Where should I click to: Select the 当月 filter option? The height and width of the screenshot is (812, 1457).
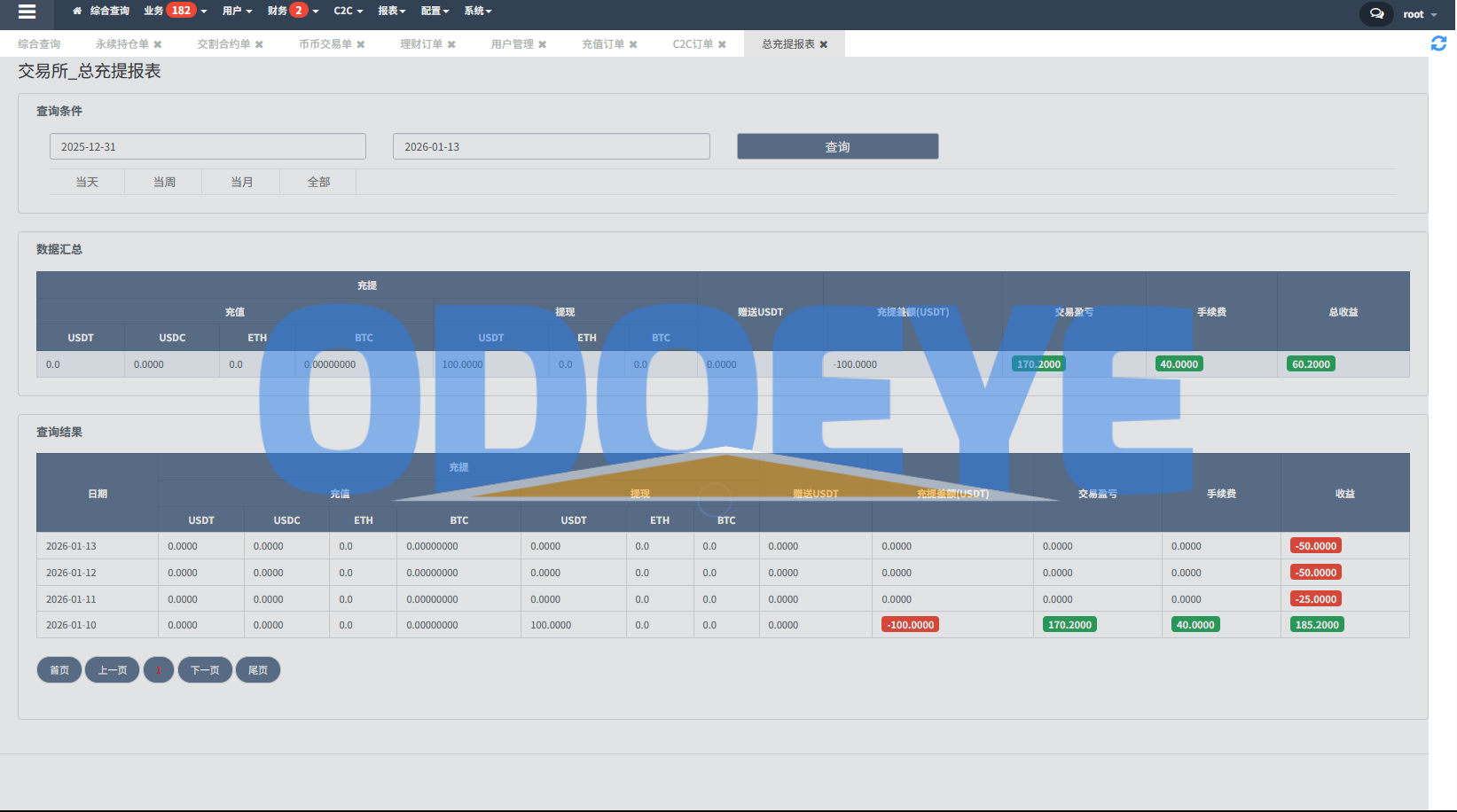tap(241, 182)
